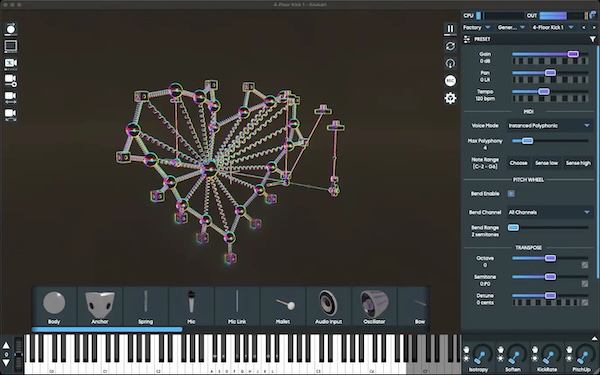Screen dimensions: 600x375
Task: Select the Spring entity in palette
Action: coord(145,306)
